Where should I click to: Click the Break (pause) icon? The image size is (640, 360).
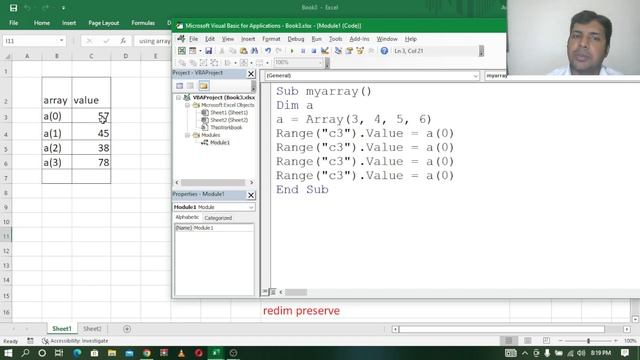pyautogui.click(x=303, y=51)
